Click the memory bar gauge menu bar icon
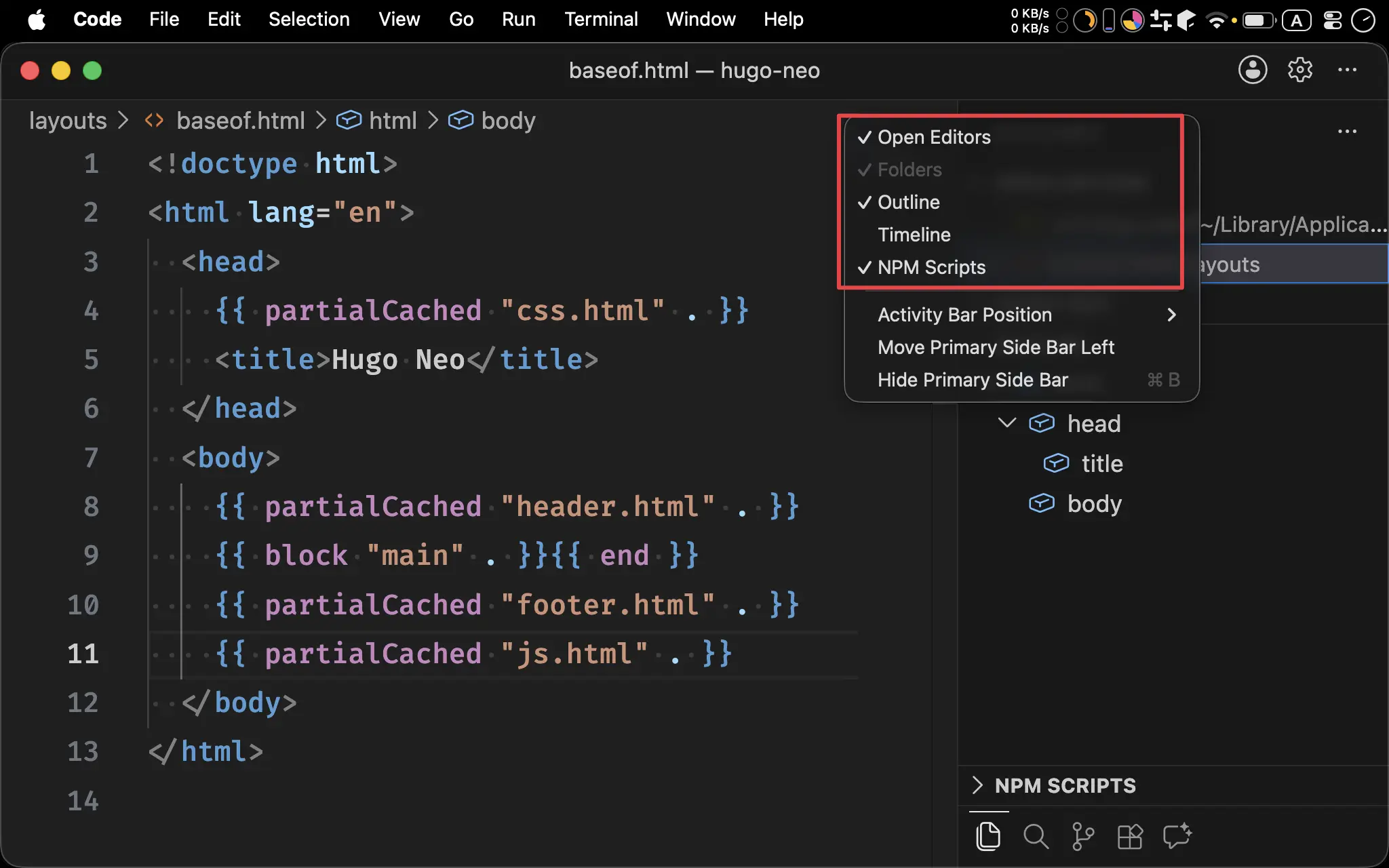 1109,20
